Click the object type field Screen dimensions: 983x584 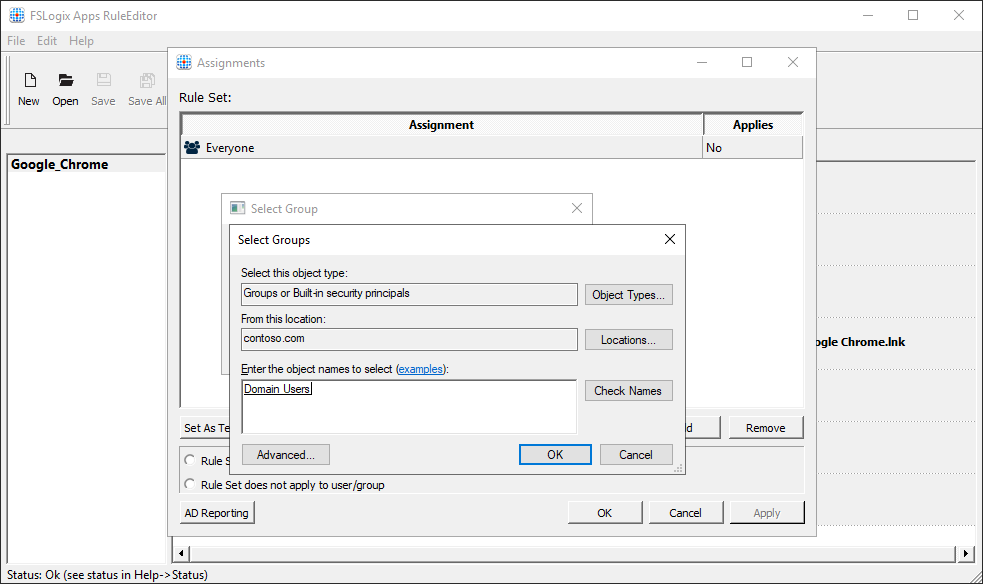(409, 294)
